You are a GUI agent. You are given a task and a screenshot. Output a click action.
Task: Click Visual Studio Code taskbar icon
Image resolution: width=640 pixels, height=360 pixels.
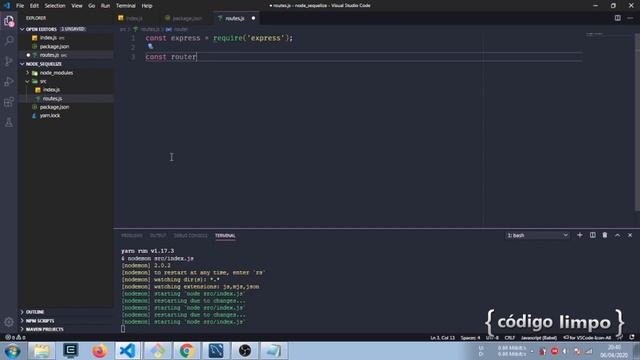(128, 351)
